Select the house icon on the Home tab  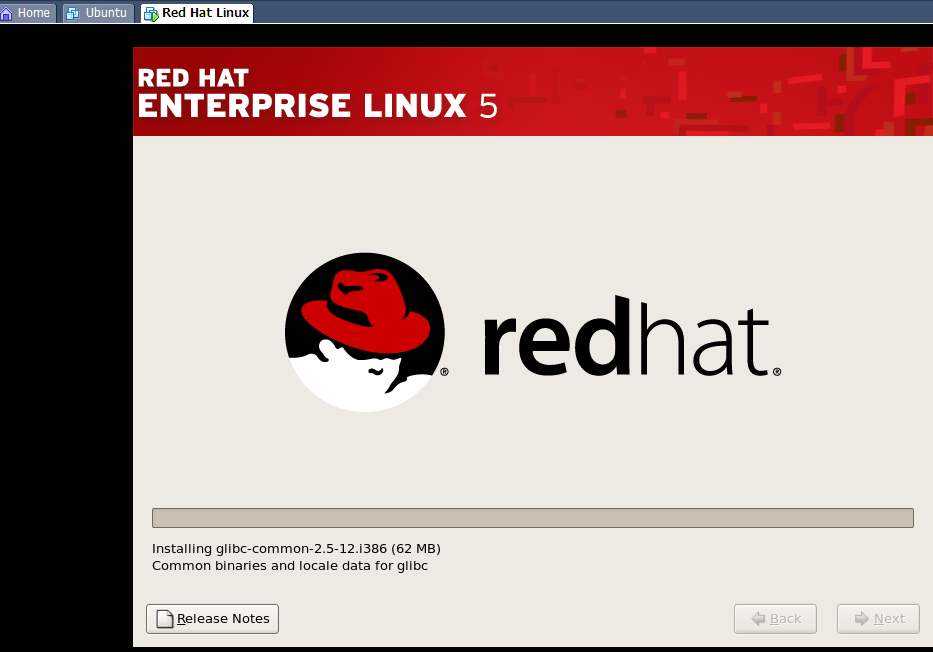[9, 13]
